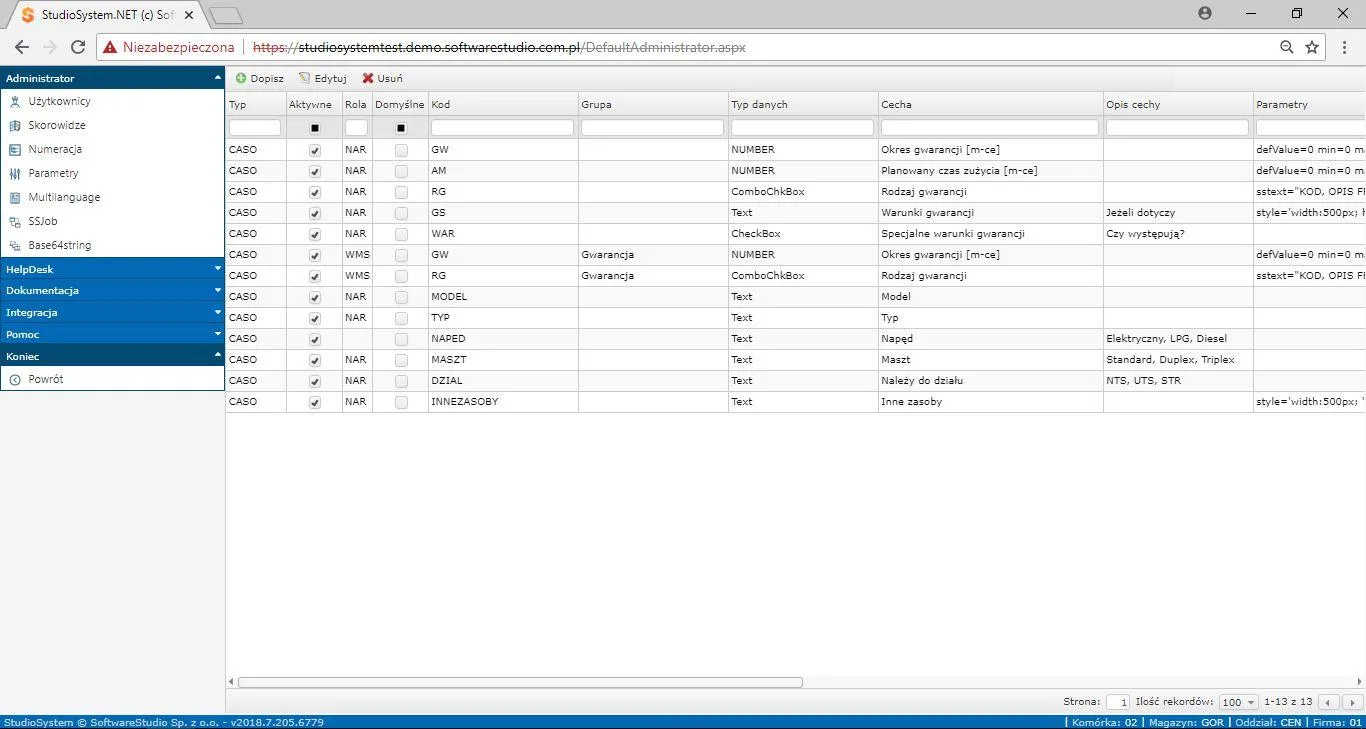Sort by Cecha column header
Screen dimensions: 1366x729
[990, 104]
